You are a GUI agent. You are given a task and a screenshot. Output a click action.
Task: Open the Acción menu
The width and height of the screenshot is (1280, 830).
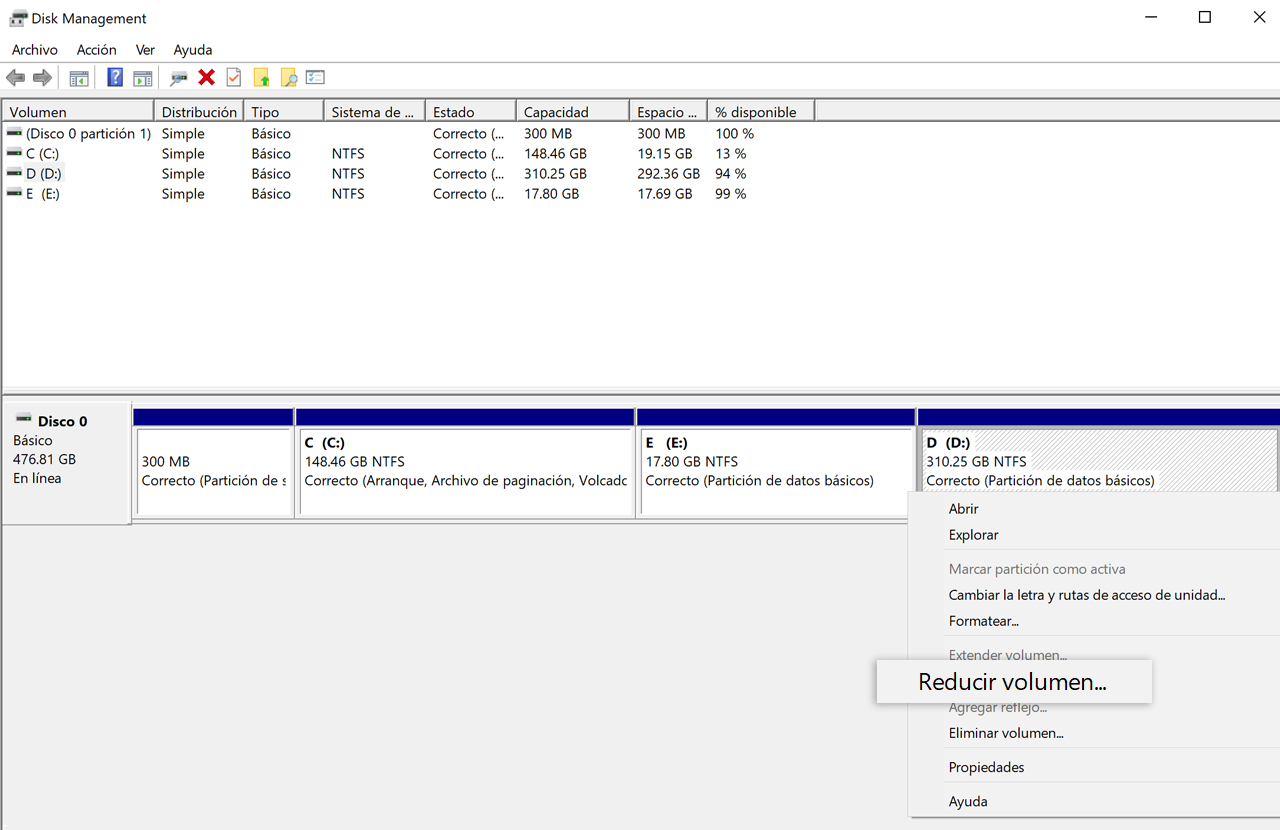(97, 49)
